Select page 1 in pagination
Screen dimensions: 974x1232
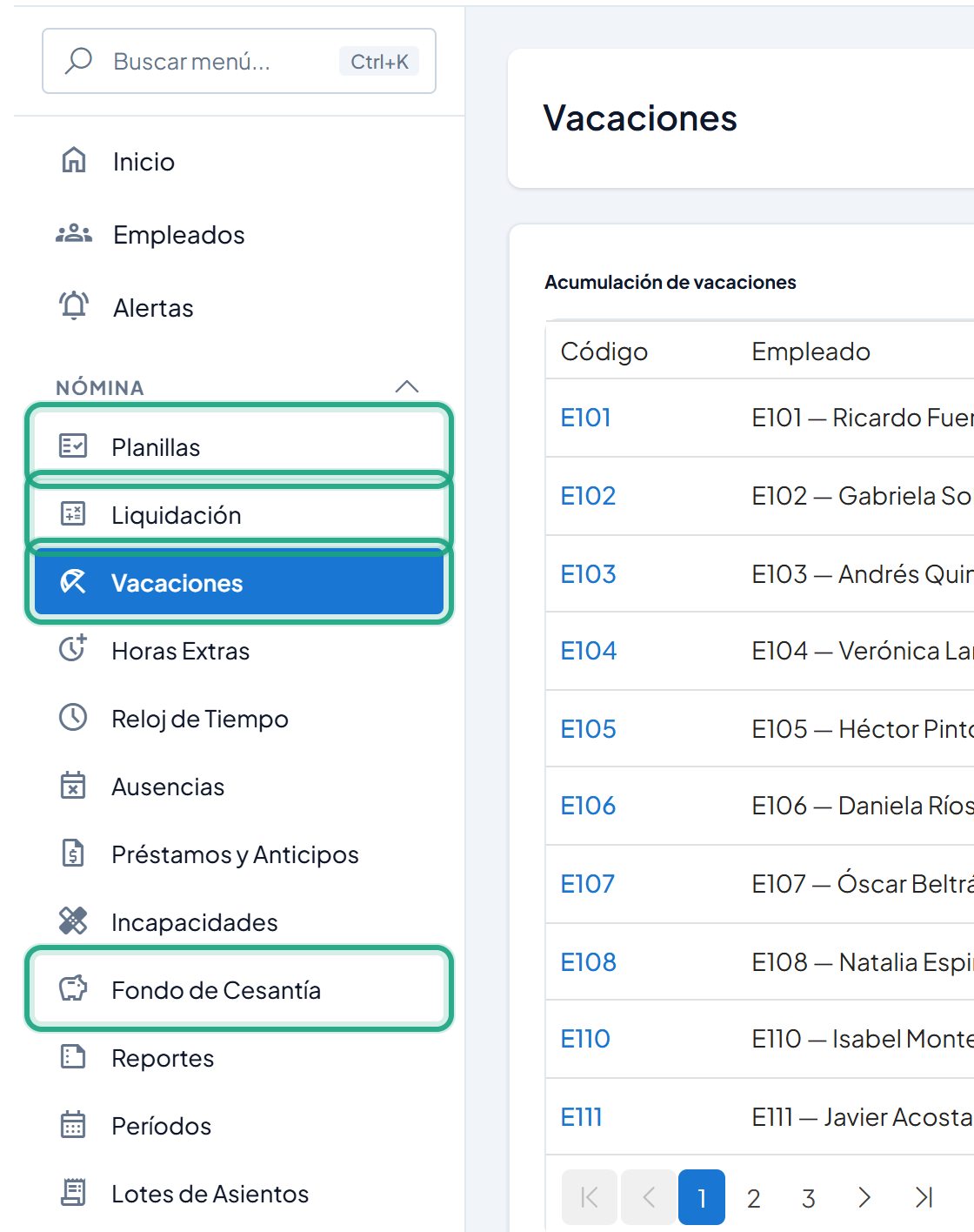pos(702,1197)
